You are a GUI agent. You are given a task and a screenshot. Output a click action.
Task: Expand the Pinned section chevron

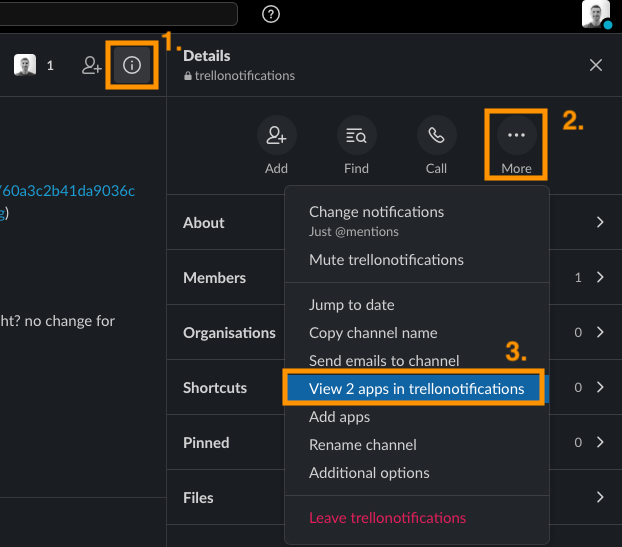(x=600, y=442)
